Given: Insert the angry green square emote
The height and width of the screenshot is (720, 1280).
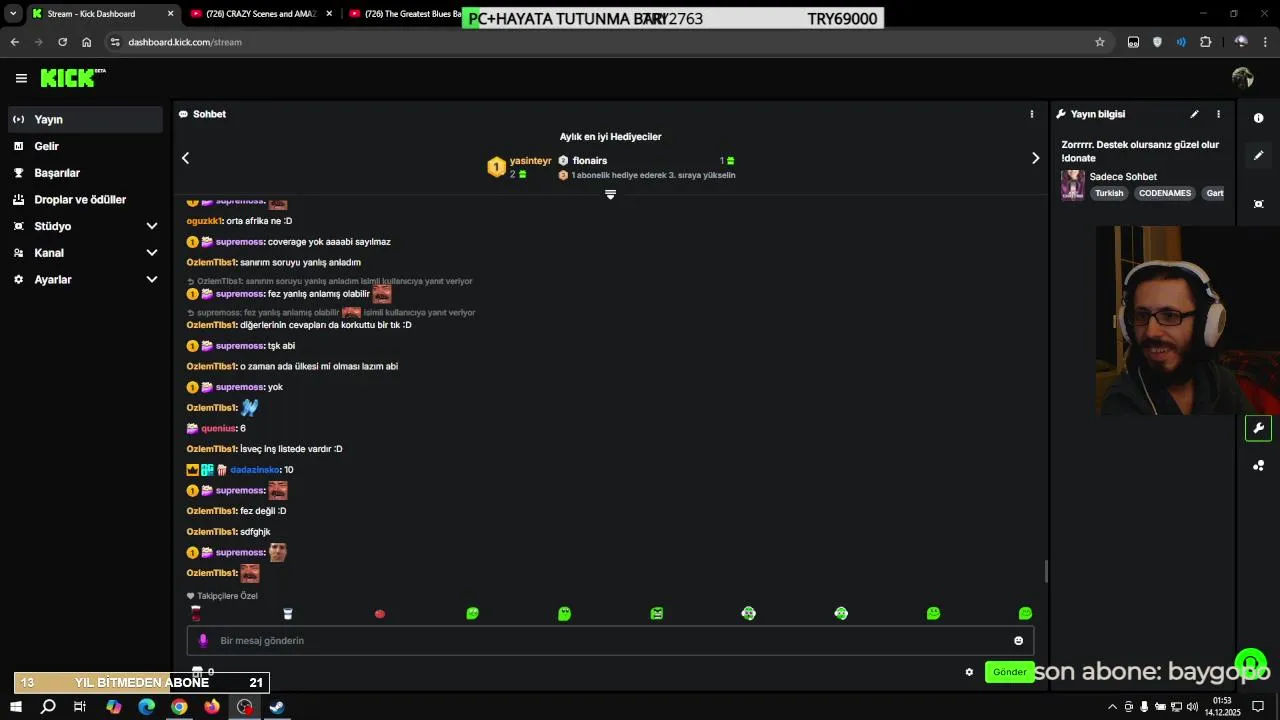Looking at the screenshot, I should [x=657, y=614].
